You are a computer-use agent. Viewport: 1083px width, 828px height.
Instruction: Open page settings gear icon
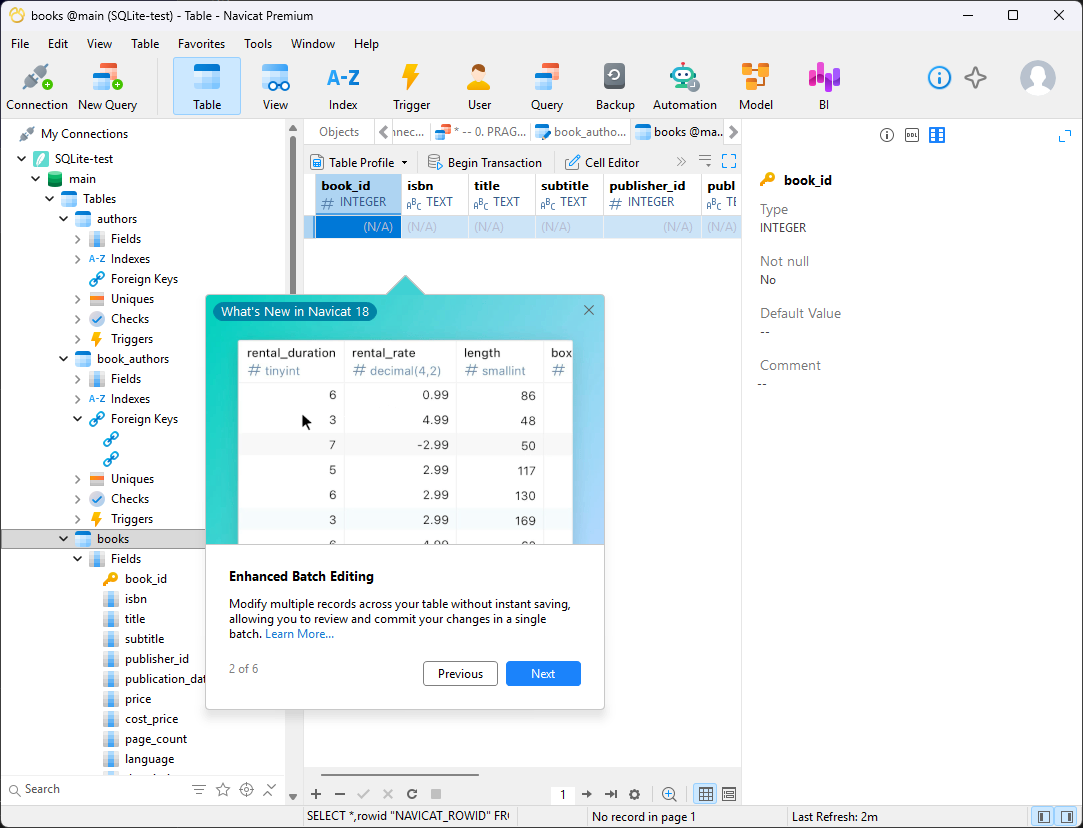(634, 794)
